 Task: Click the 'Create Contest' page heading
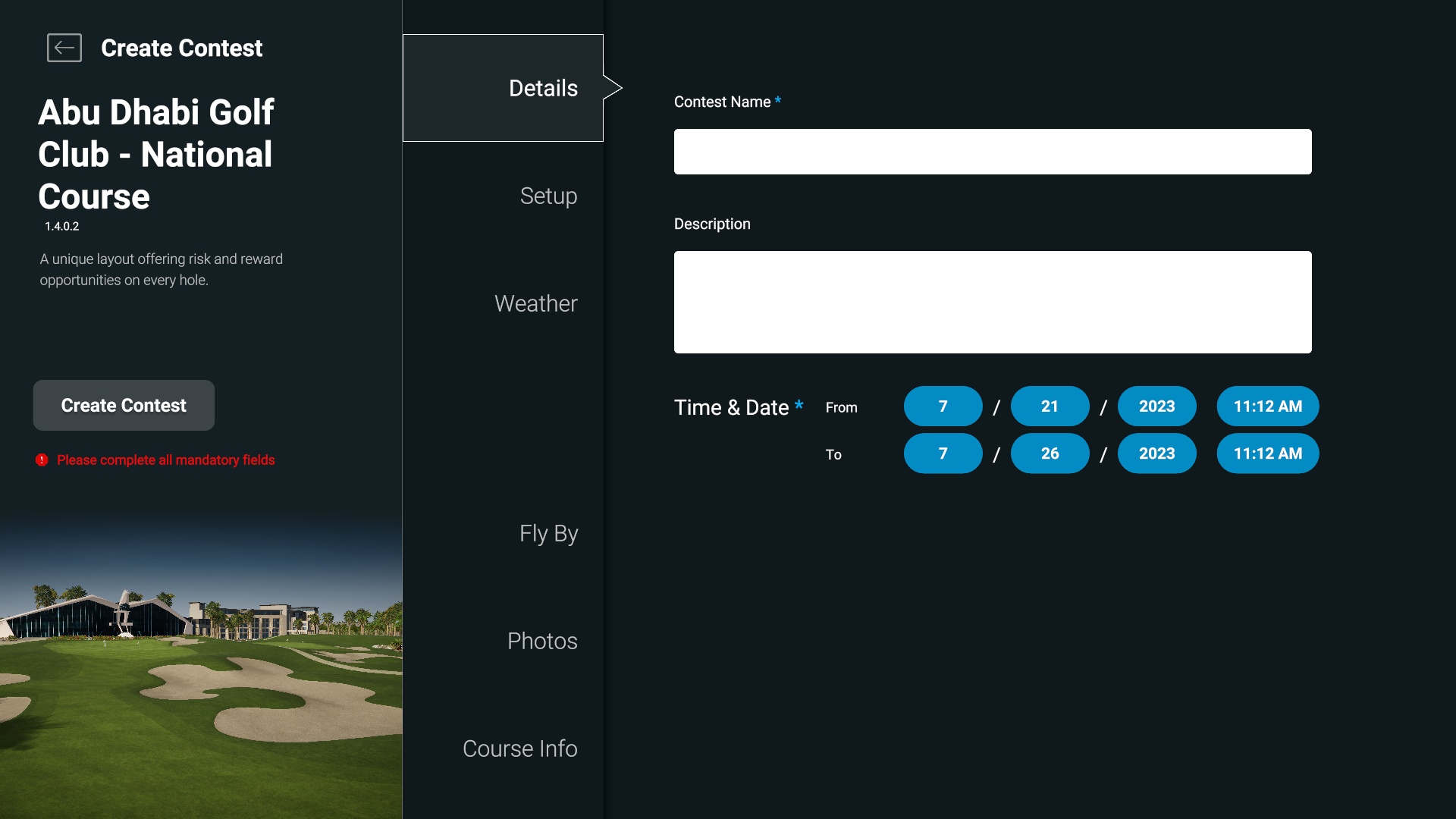coord(181,48)
